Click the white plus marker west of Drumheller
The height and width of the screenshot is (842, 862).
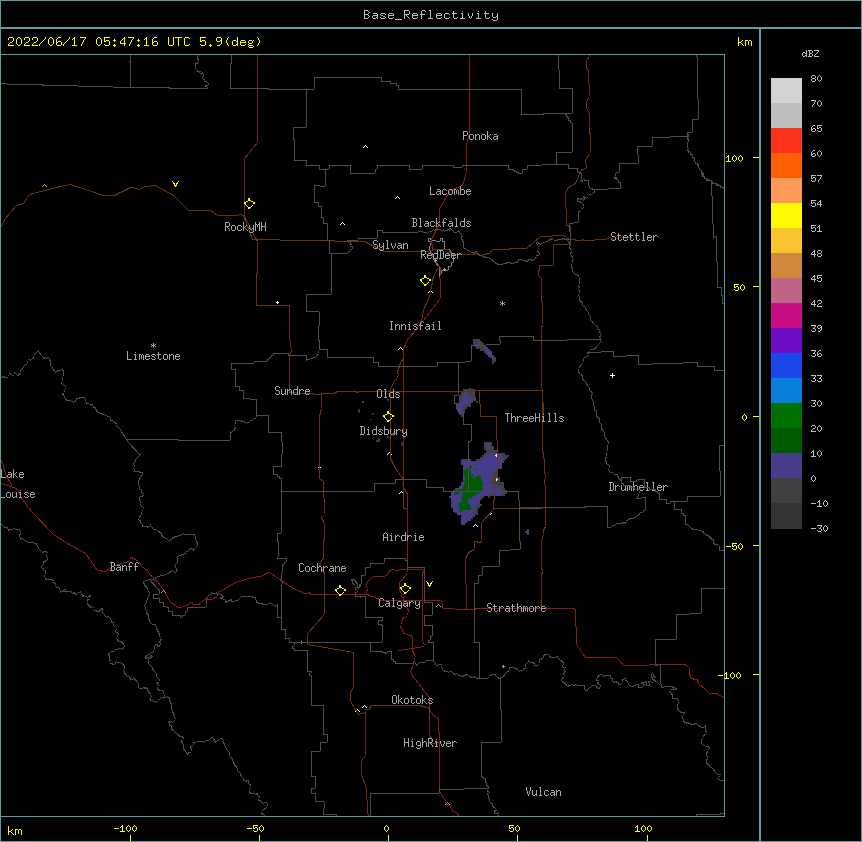point(612,375)
